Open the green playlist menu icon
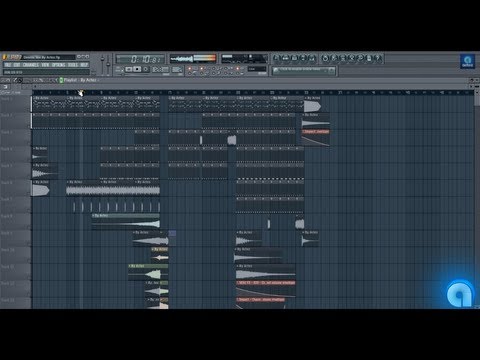Screen dimensions: 480x360 [61, 80]
